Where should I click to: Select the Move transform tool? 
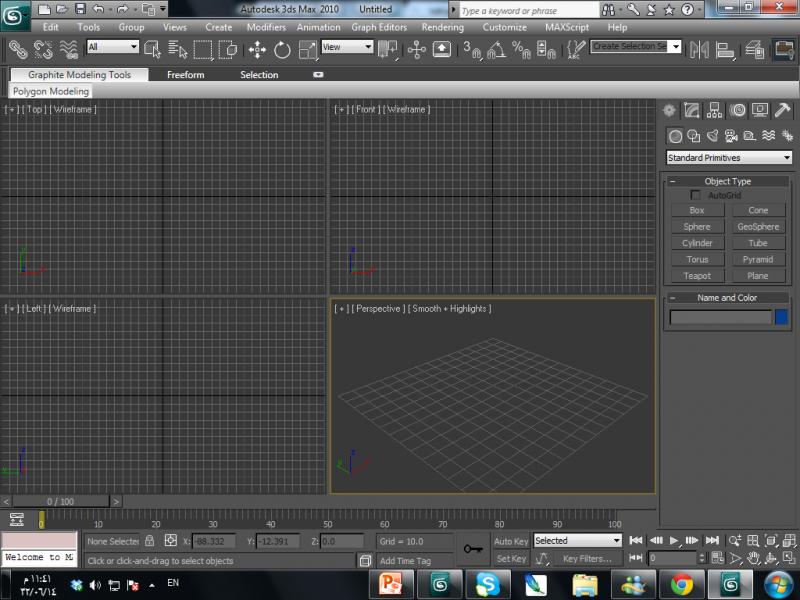(257, 49)
